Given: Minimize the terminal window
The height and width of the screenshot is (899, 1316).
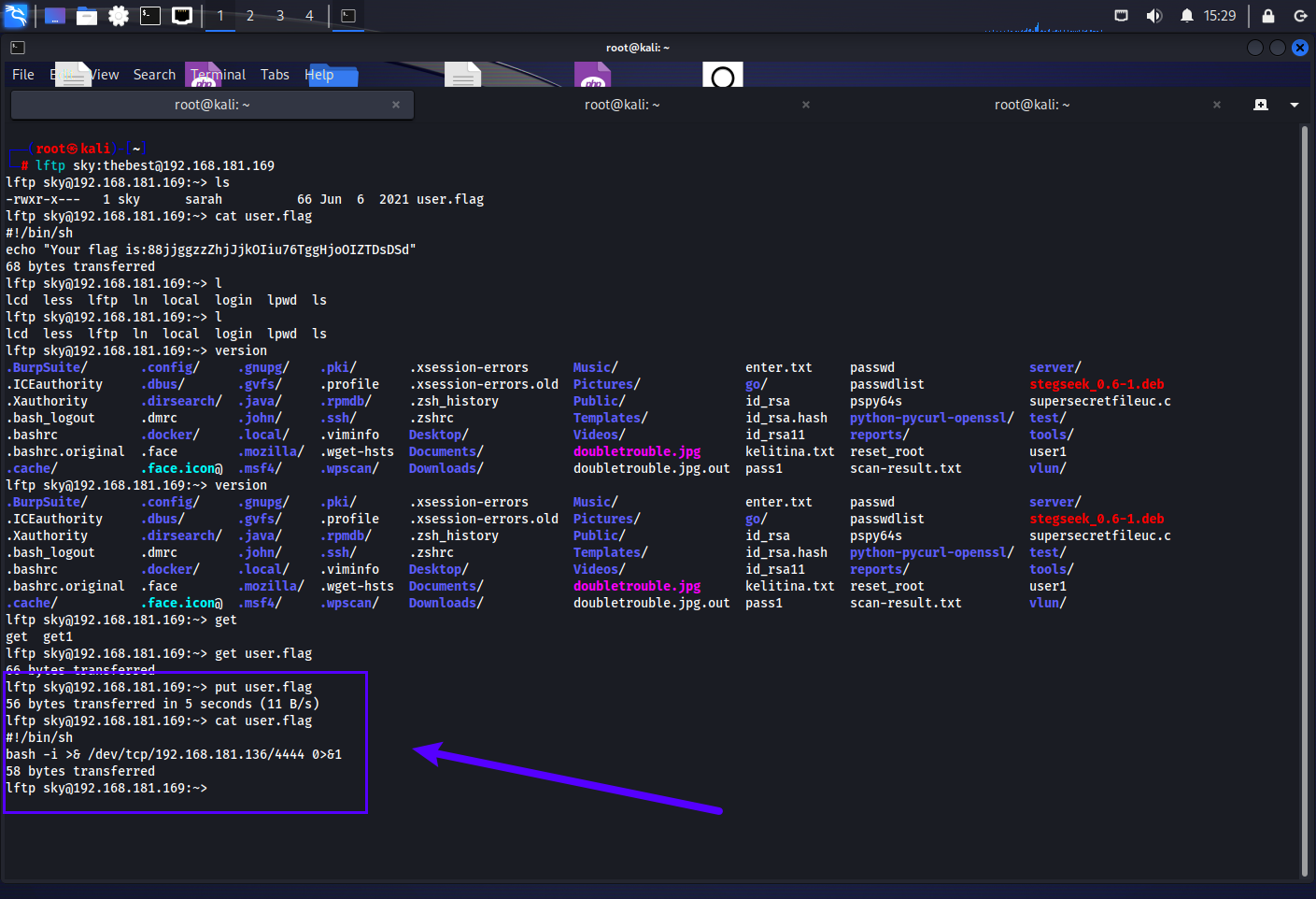Looking at the screenshot, I should click(1255, 48).
